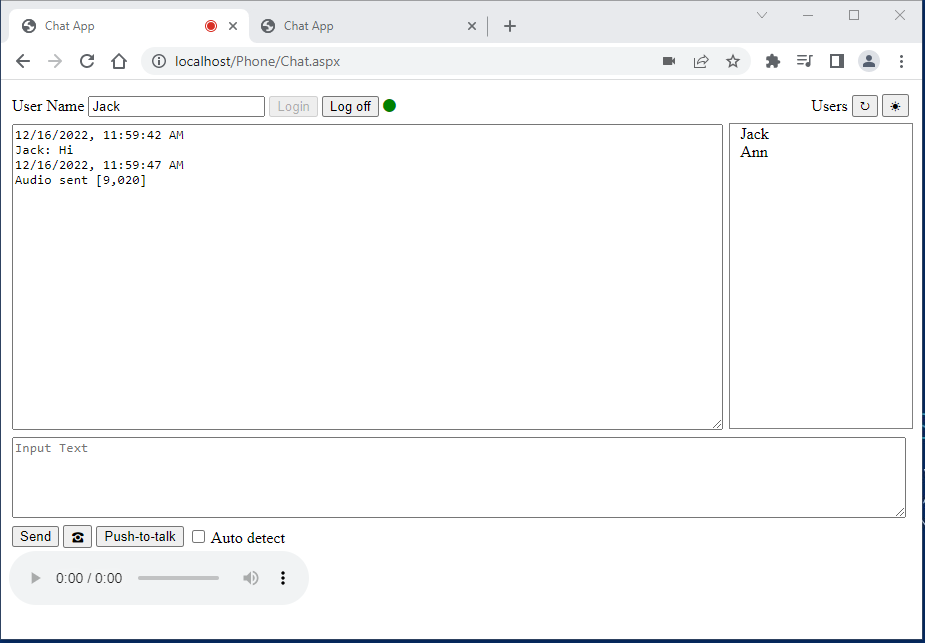
Task: Click the Input Text message box
Action: [x=459, y=477]
